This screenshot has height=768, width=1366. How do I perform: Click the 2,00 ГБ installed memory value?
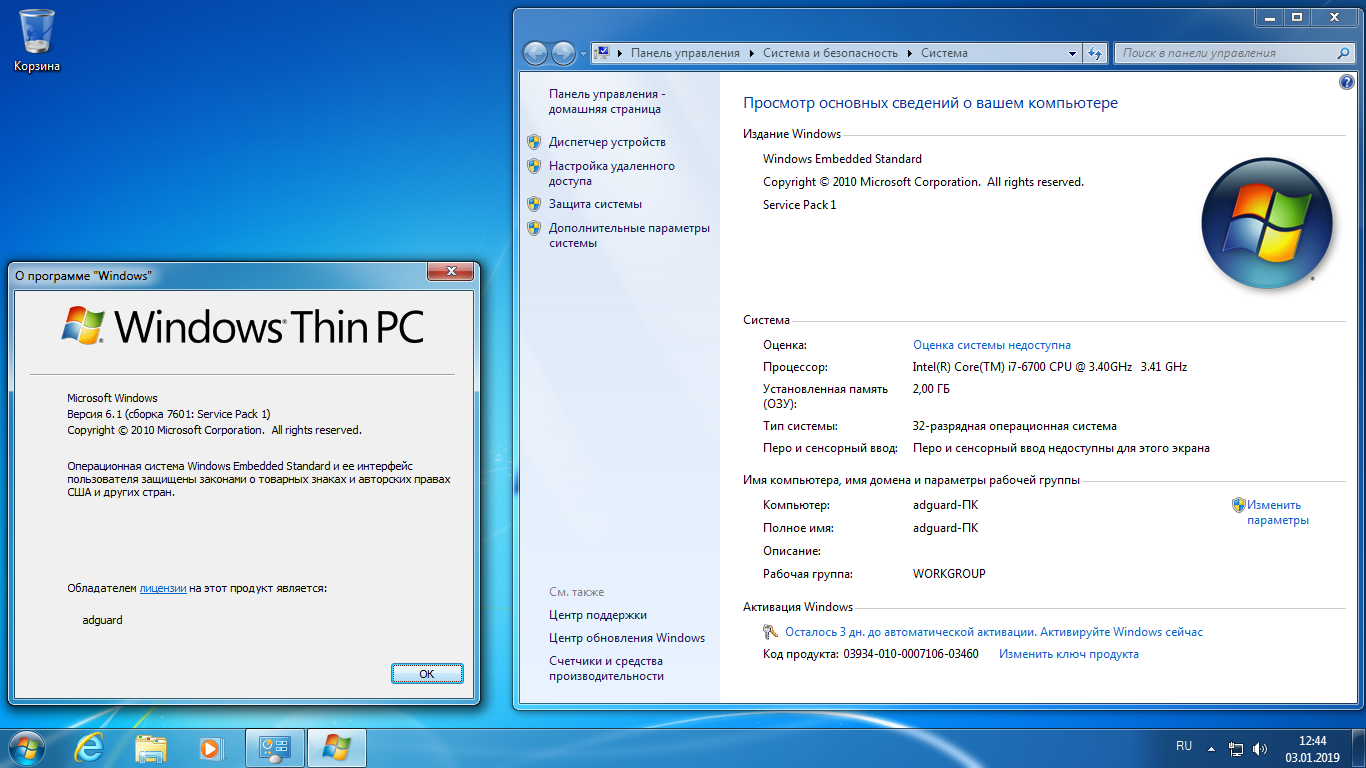(931, 389)
